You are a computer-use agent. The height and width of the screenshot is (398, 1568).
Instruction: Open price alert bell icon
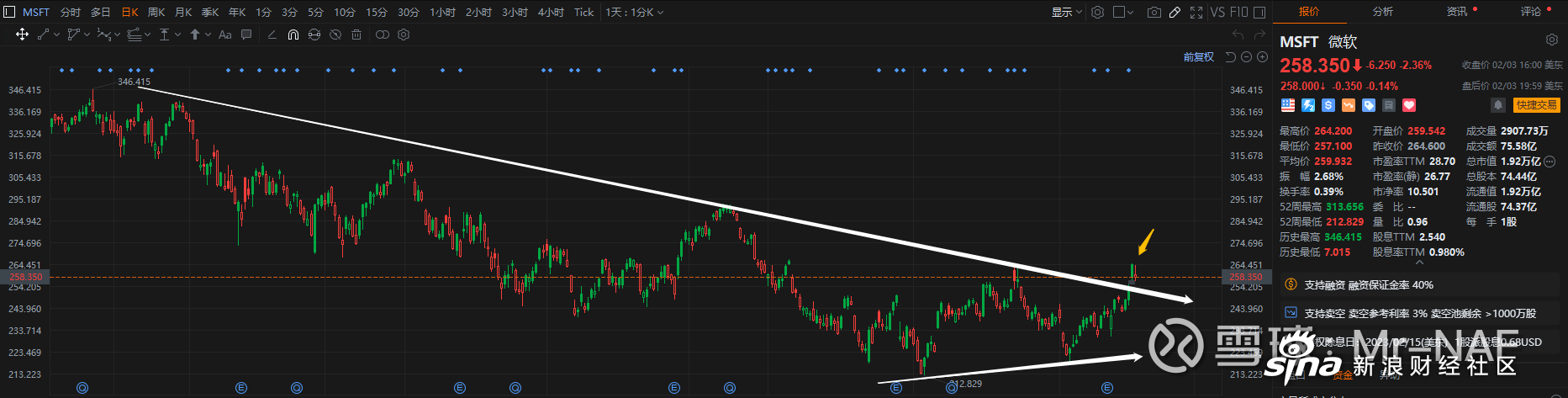pos(1498,105)
